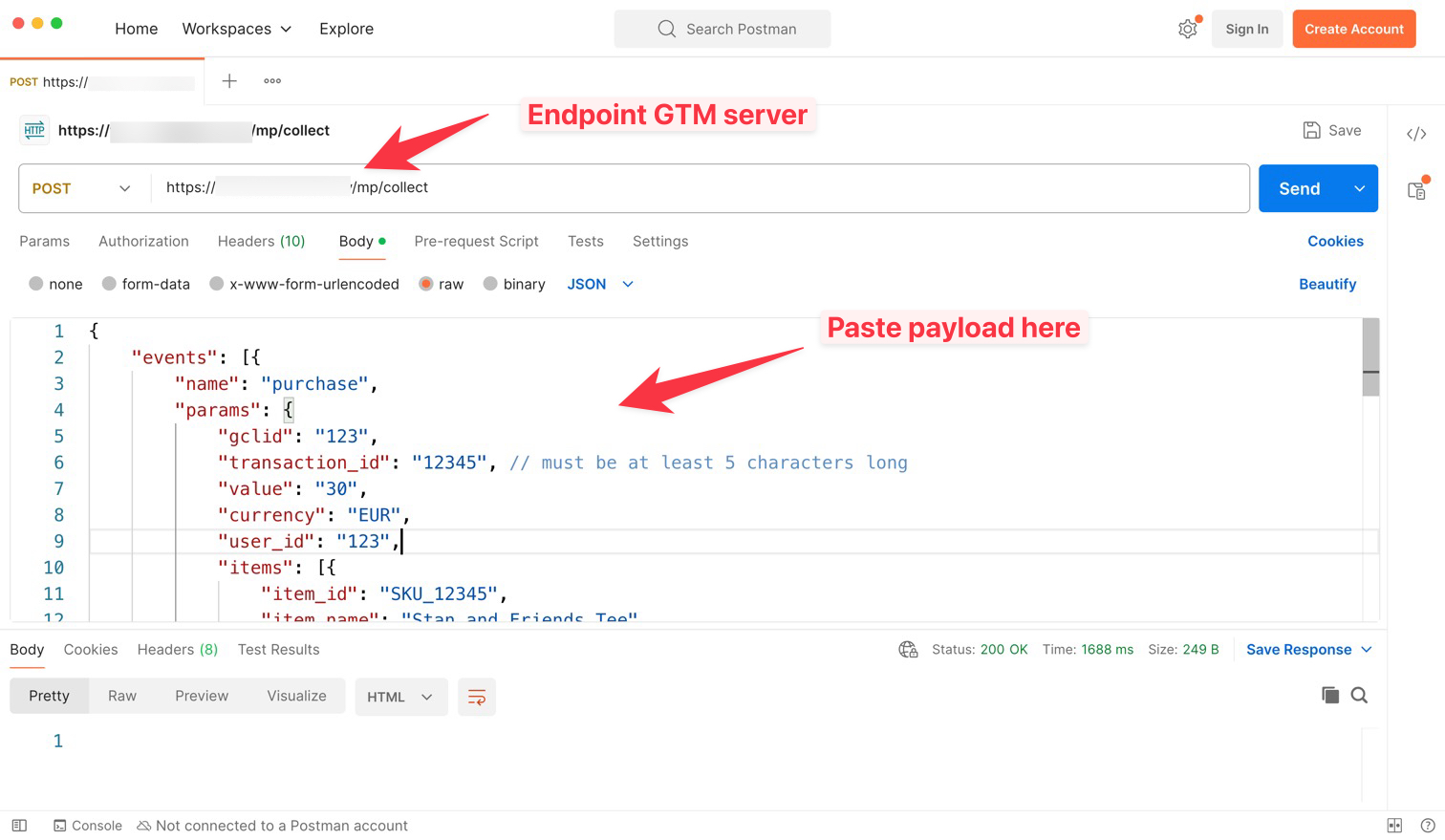This screenshot has width=1445, height=840.
Task: Open the Console from status bar
Action: coord(88,826)
